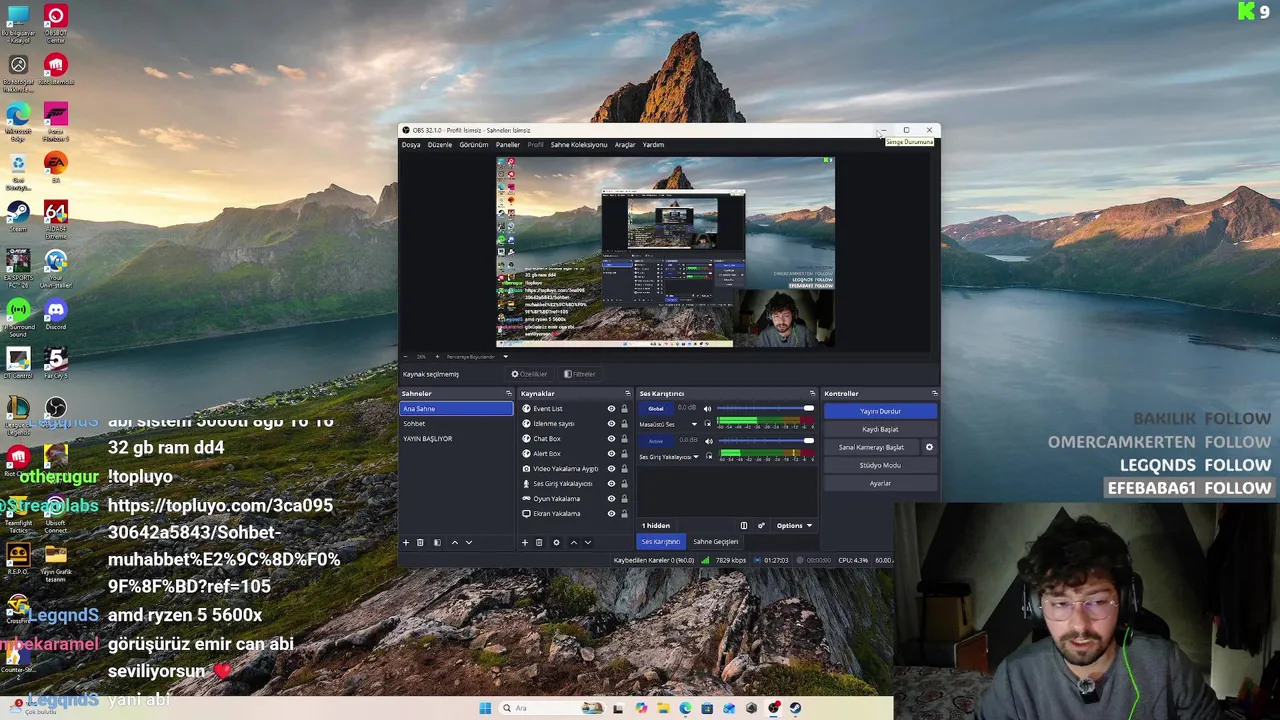The image size is (1280, 720).
Task: Open the Yardım menu
Action: tap(653, 145)
